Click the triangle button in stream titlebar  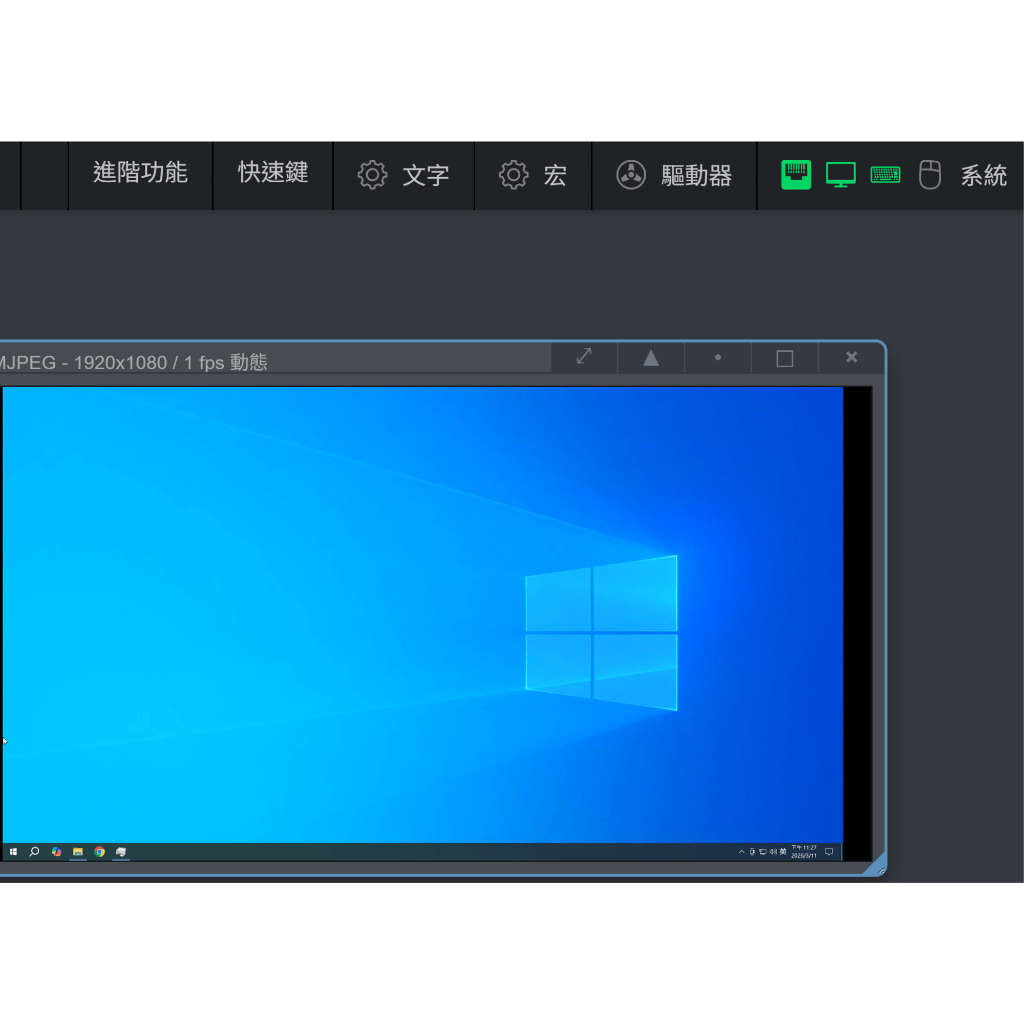pos(651,357)
